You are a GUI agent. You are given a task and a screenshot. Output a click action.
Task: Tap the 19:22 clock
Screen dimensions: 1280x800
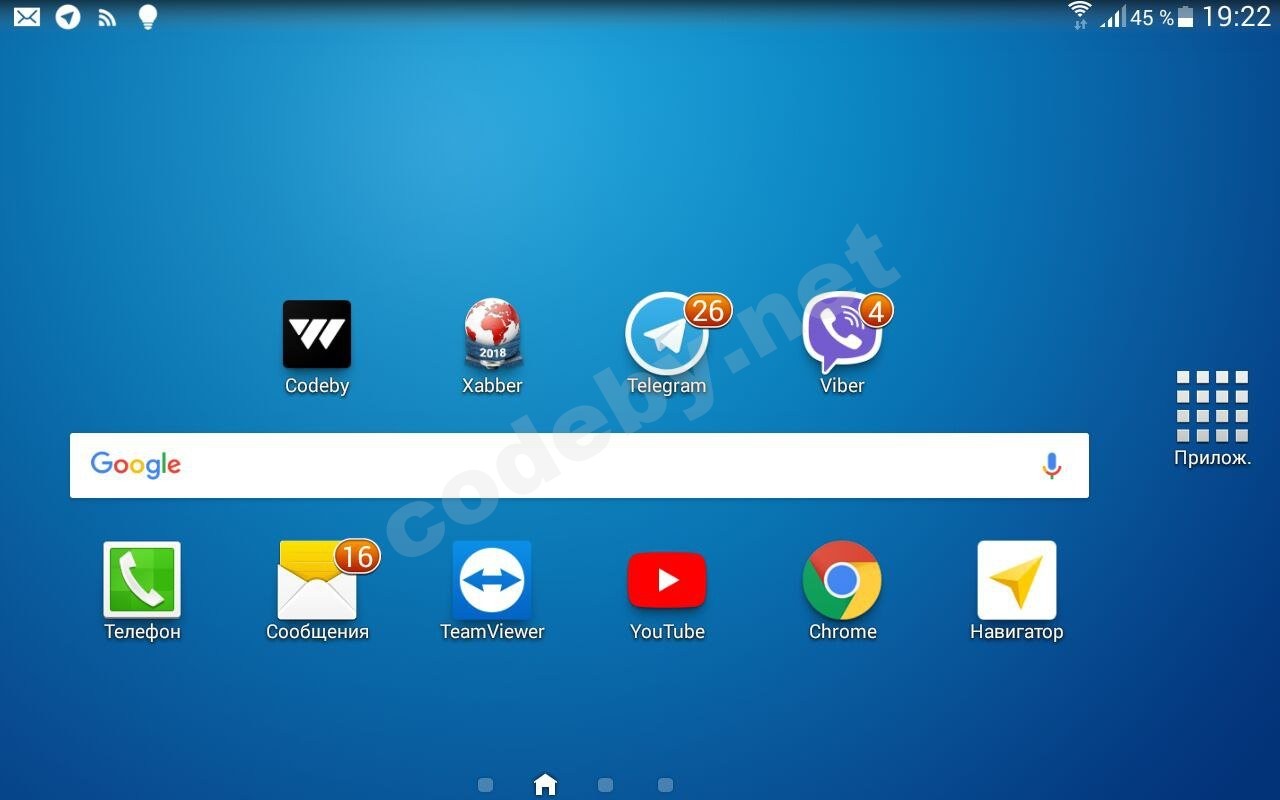coord(1236,17)
